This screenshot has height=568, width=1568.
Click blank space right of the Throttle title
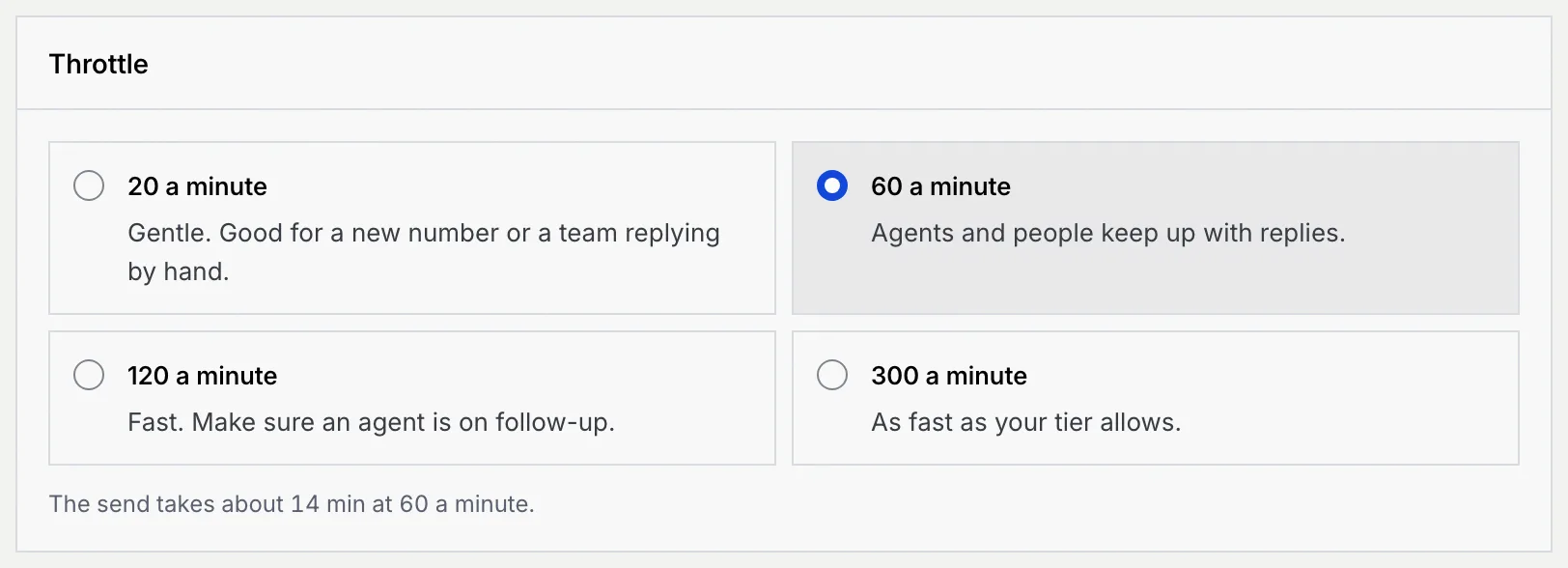click(850, 64)
